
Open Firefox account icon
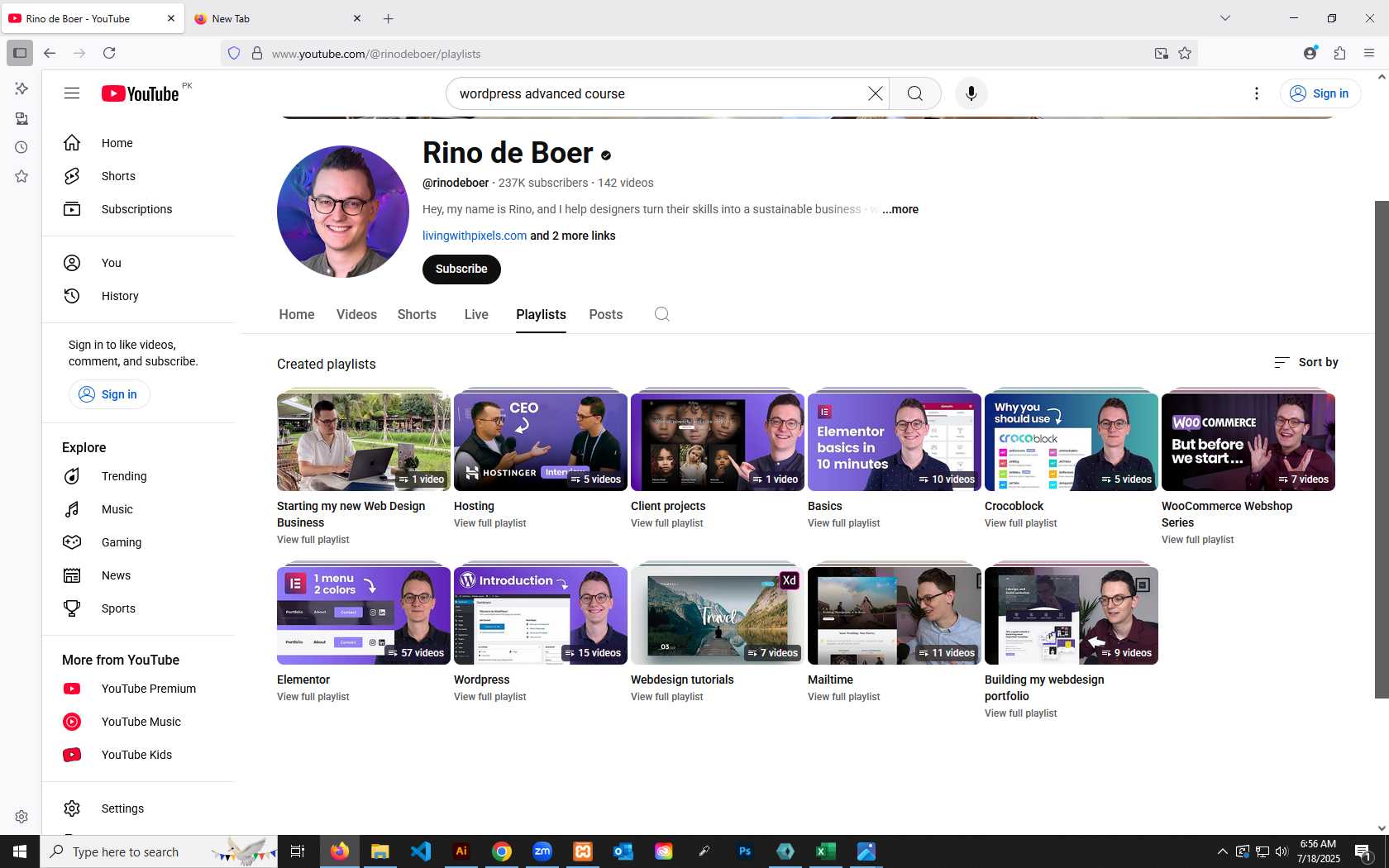tap(1310, 53)
